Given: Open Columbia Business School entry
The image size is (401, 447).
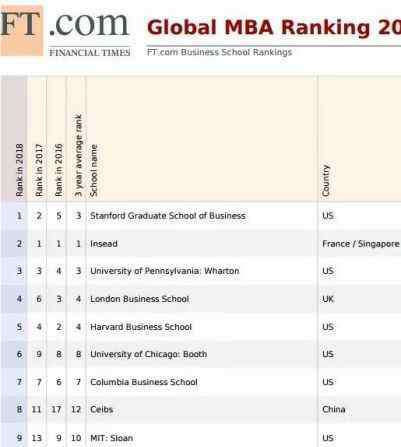Looking at the screenshot, I should (x=144, y=382).
